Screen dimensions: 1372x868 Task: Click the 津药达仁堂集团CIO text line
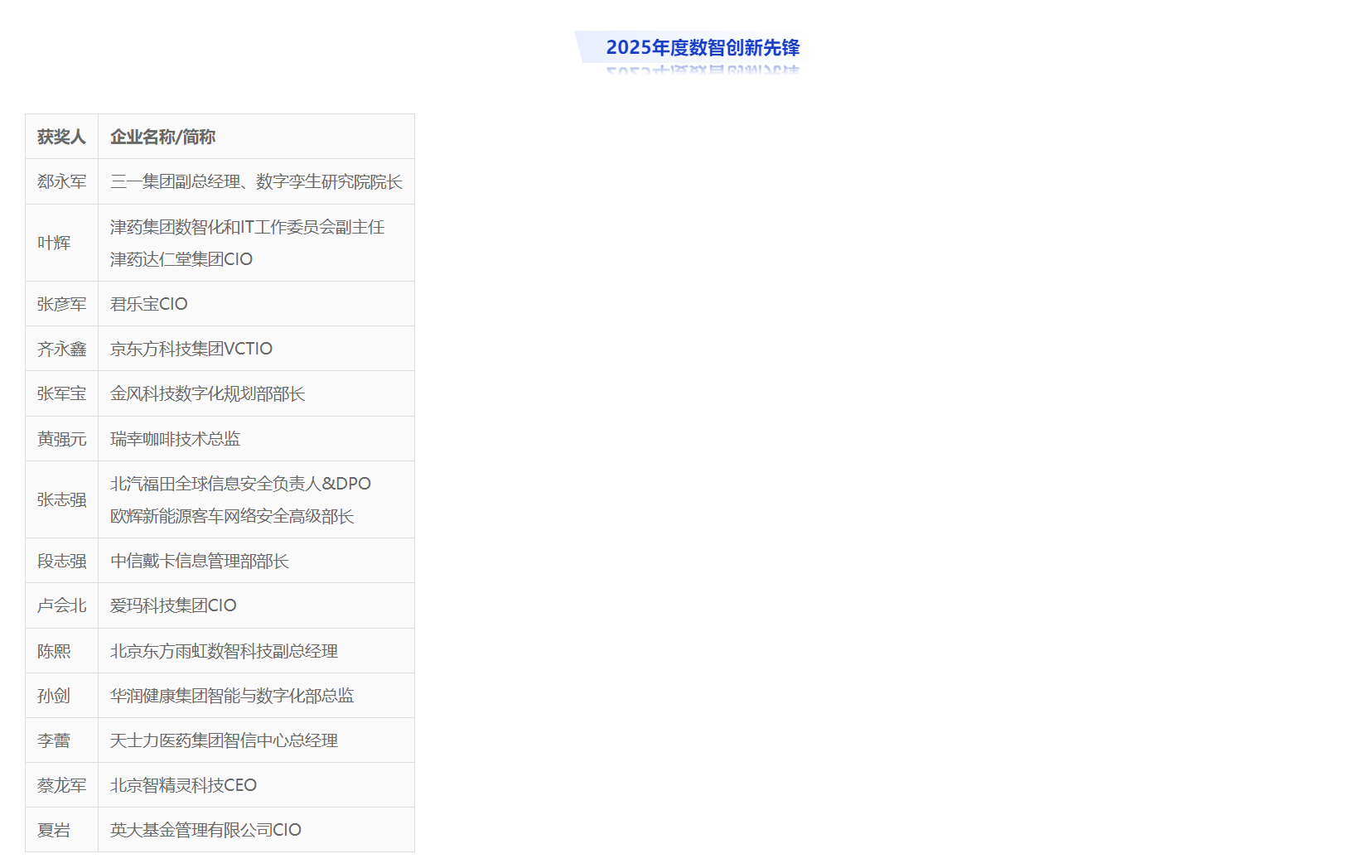pos(181,259)
